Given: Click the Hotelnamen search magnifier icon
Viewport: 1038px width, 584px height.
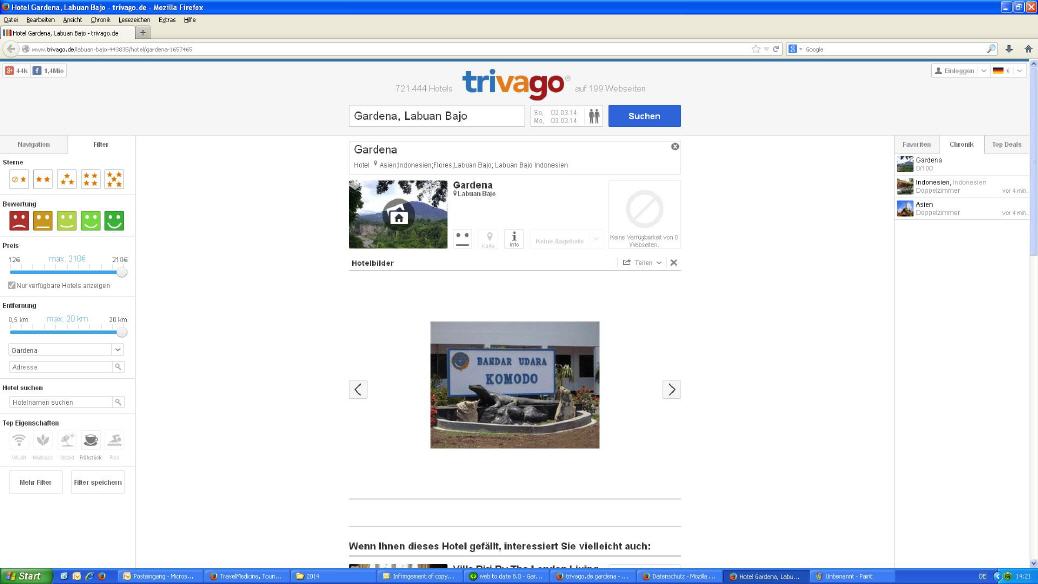Looking at the screenshot, I should tap(118, 402).
